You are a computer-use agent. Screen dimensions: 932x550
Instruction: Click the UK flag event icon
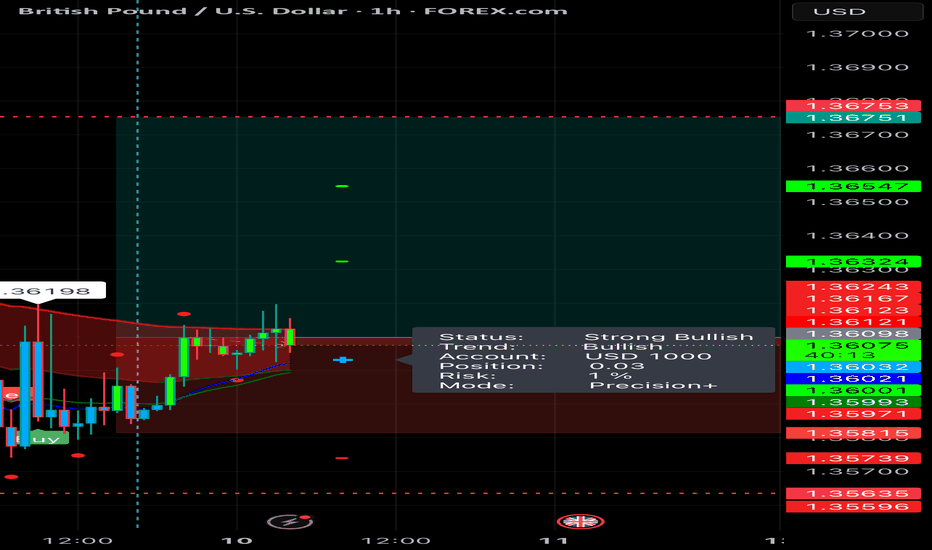click(581, 521)
